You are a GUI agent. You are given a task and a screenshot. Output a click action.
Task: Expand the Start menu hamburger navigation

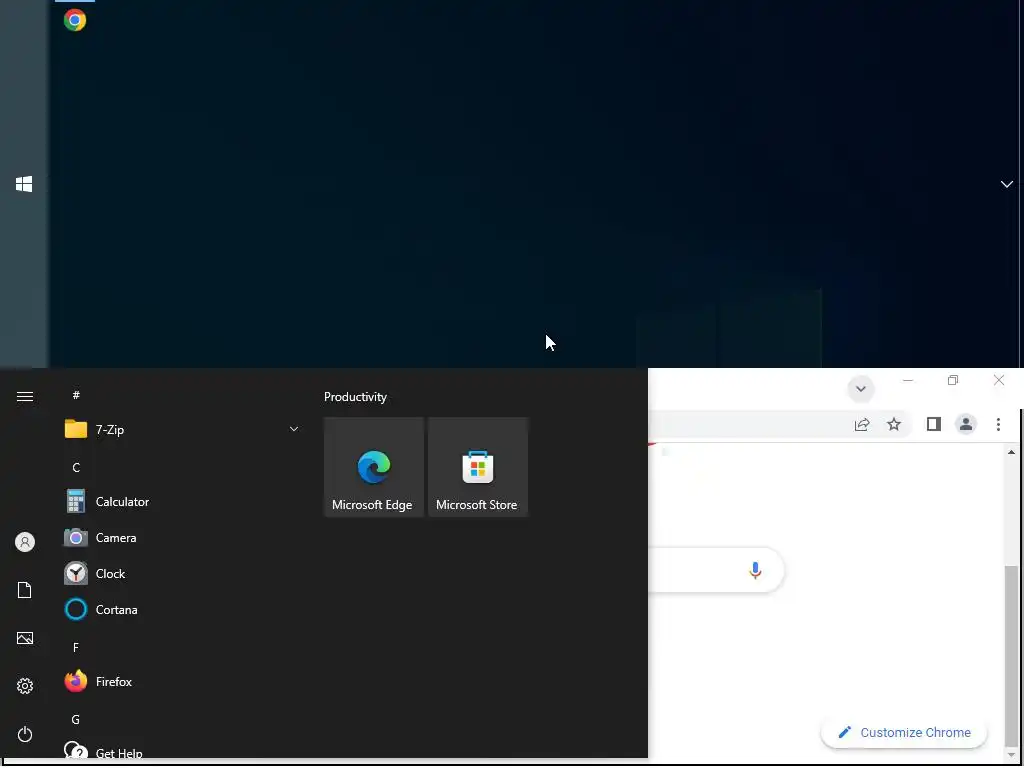click(x=25, y=396)
